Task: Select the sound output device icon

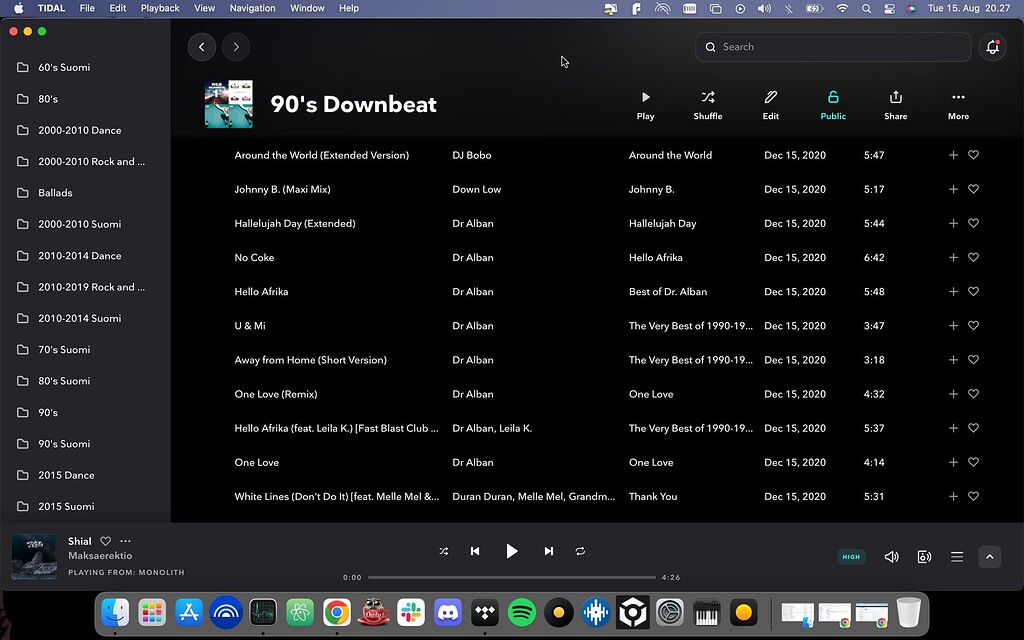Action: pyautogui.click(x=924, y=557)
